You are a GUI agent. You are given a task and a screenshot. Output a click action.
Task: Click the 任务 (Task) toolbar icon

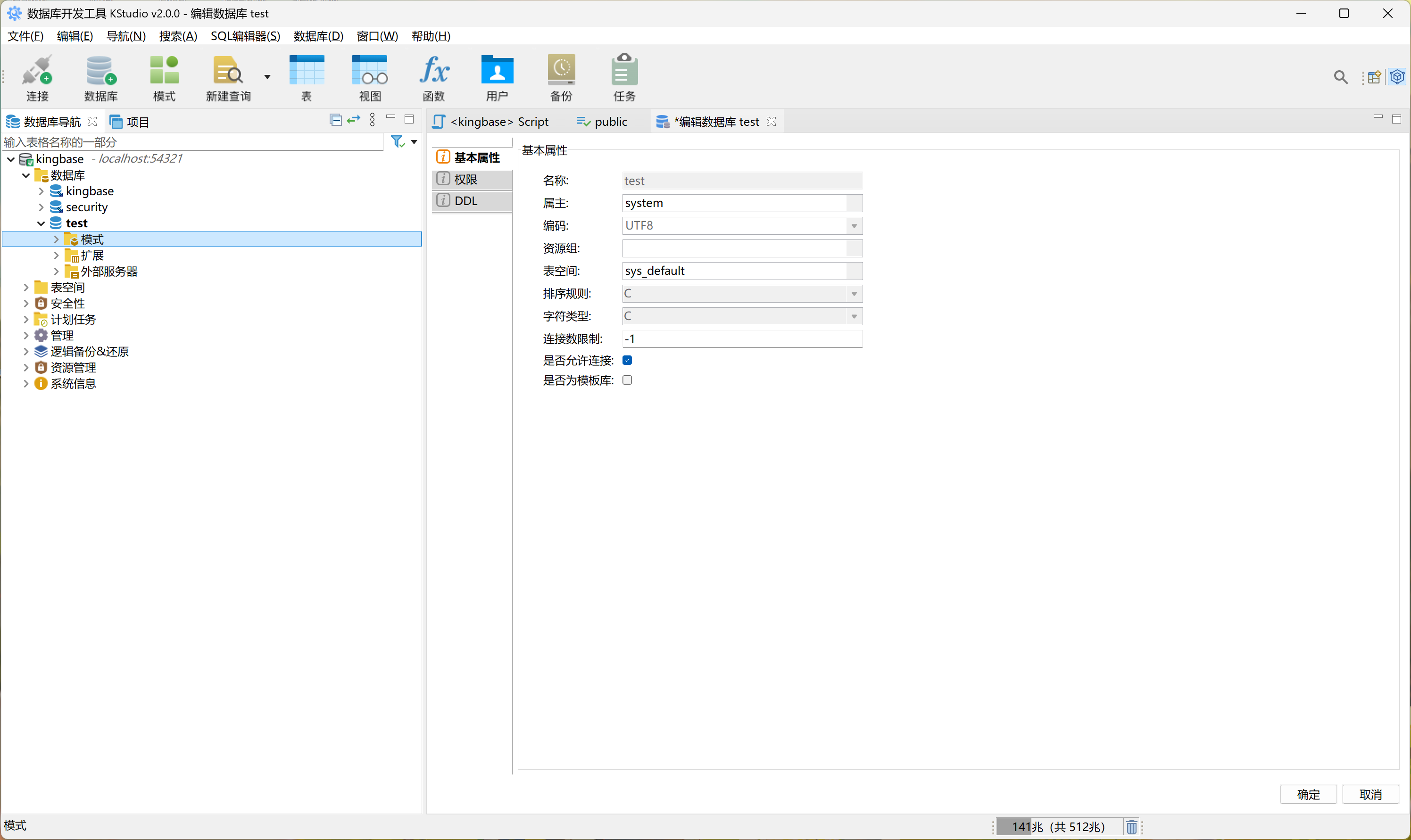(624, 78)
